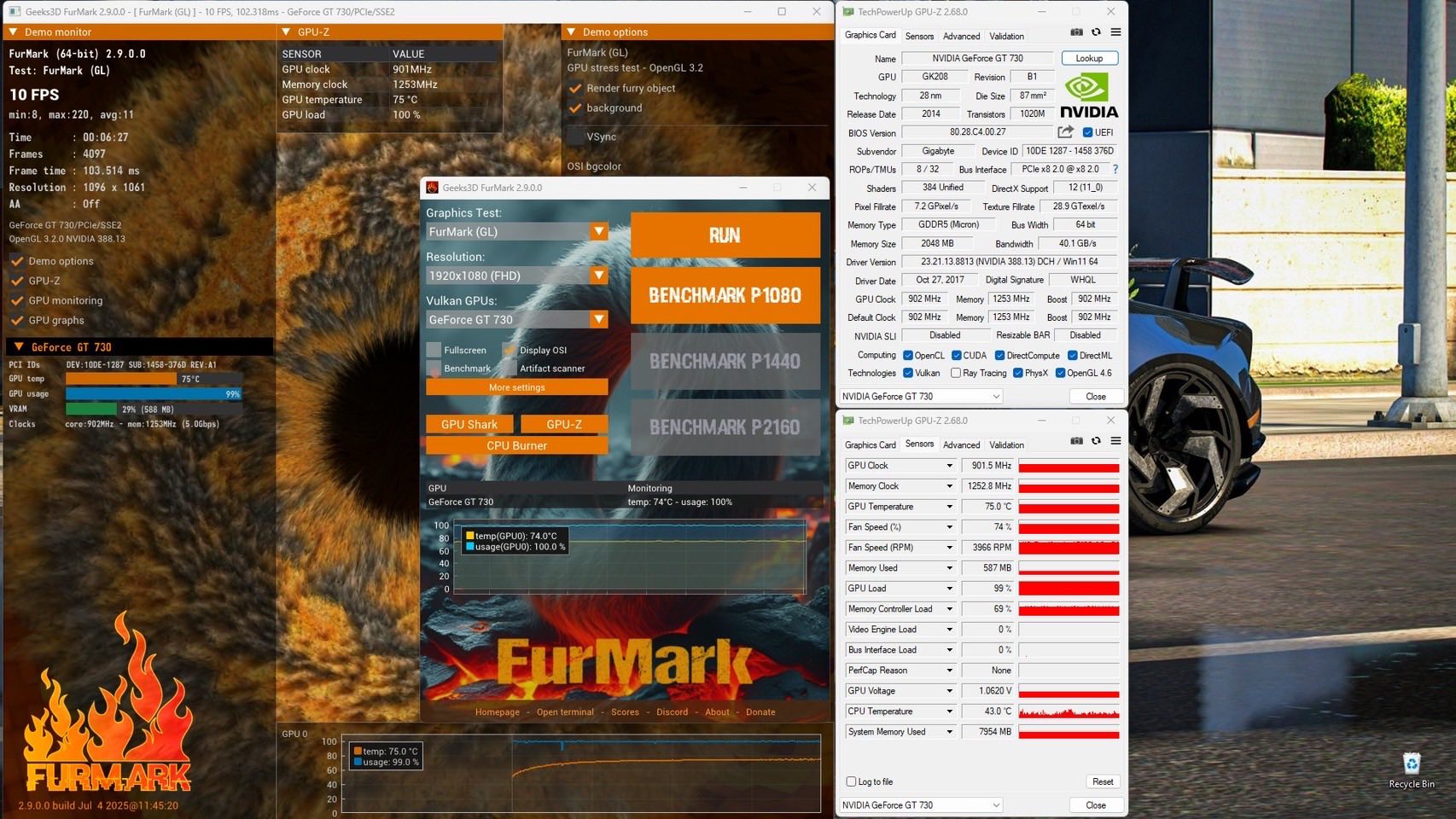Click the BIOS export share icon
Screen dimensions: 1456x819
pyautogui.click(x=1065, y=132)
